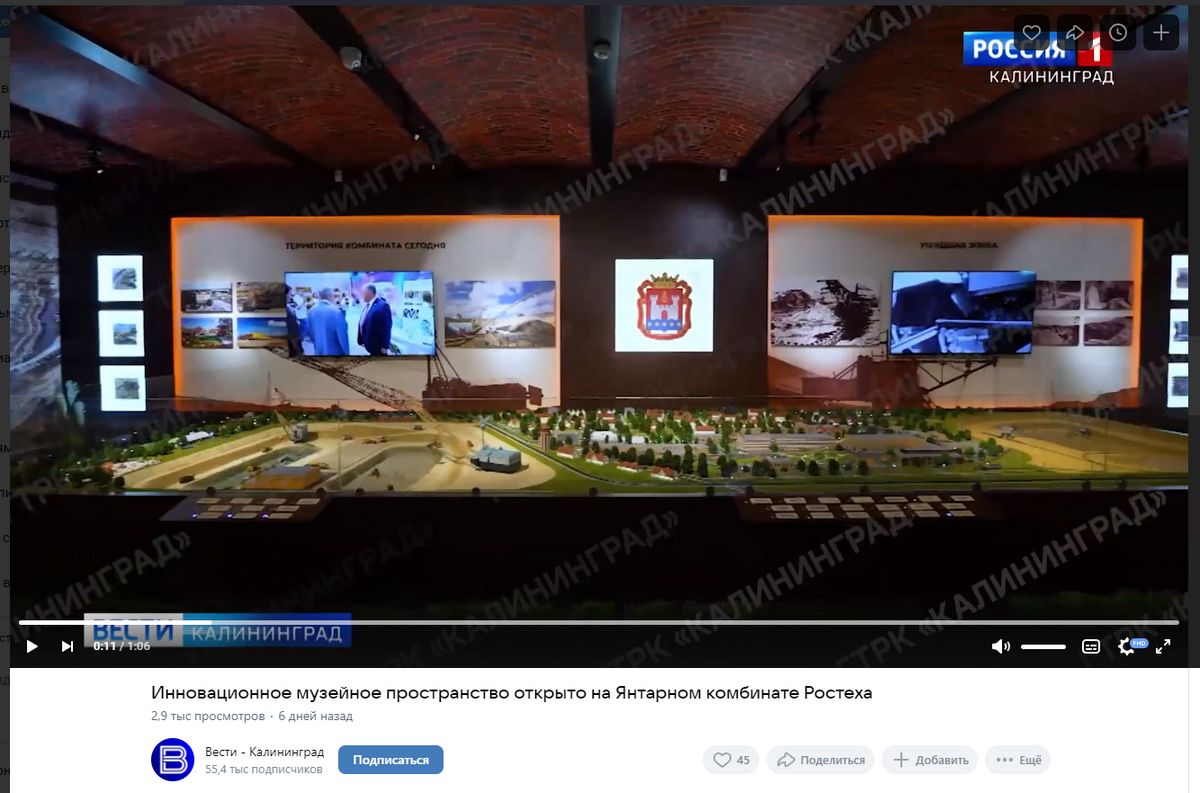The height and width of the screenshot is (793, 1200).
Task: Click the 6 дней назад upload date
Action: click(x=315, y=716)
